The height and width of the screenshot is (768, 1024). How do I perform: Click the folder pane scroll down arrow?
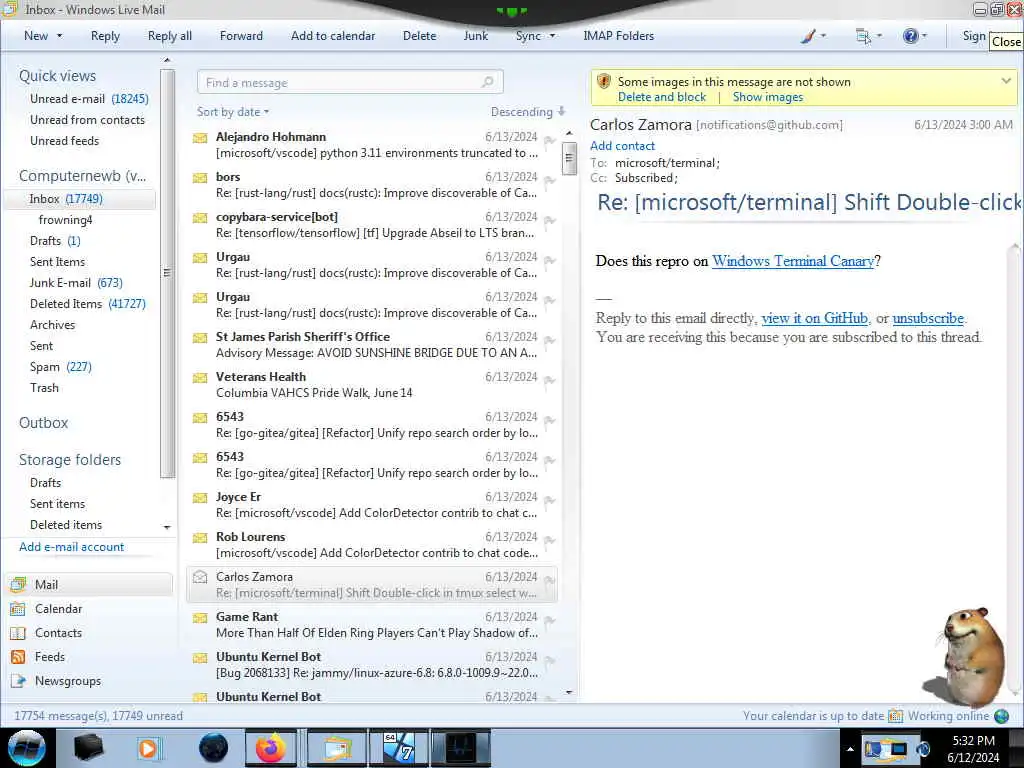[167, 526]
